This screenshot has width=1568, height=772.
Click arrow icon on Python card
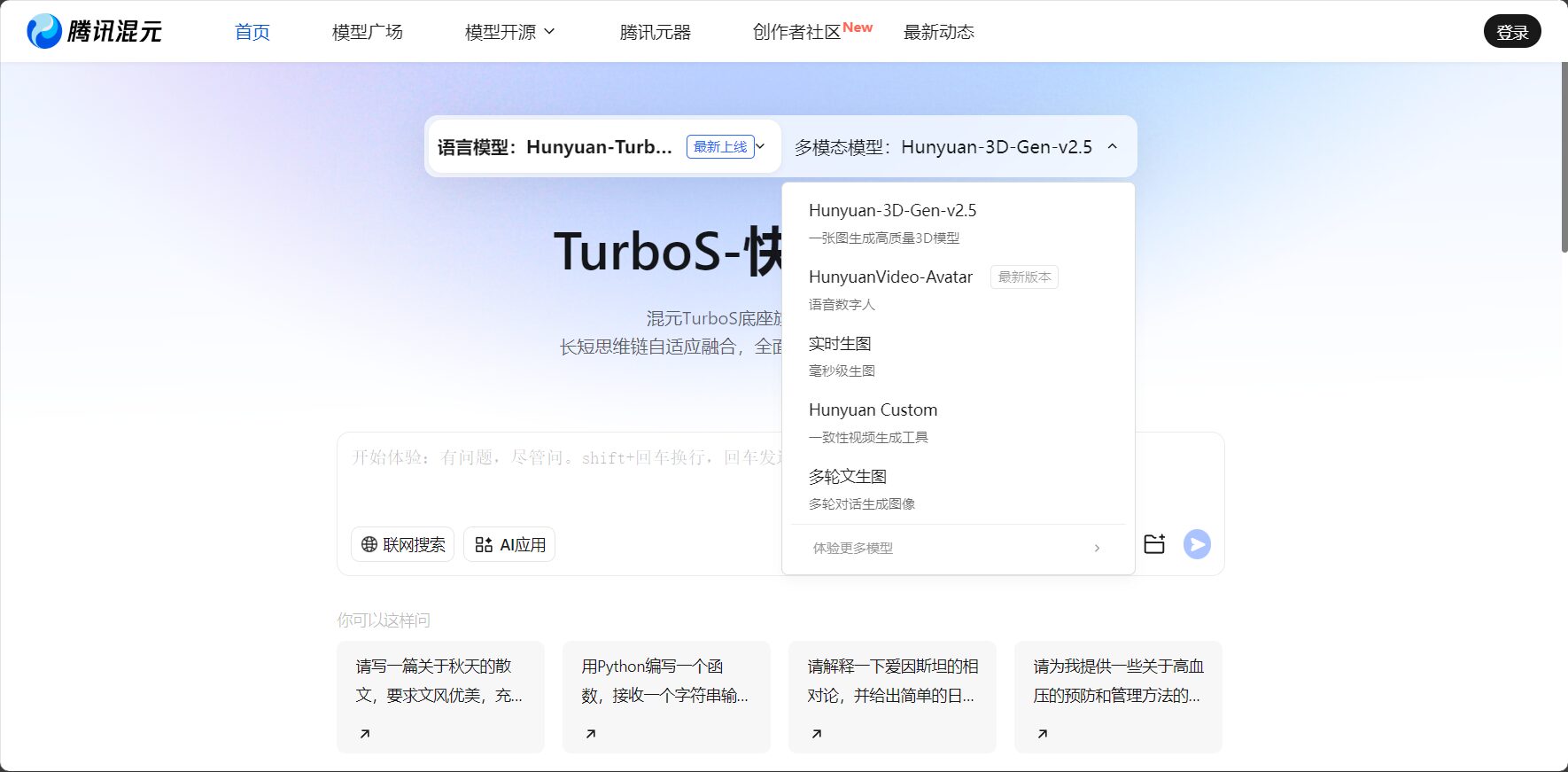point(590,733)
